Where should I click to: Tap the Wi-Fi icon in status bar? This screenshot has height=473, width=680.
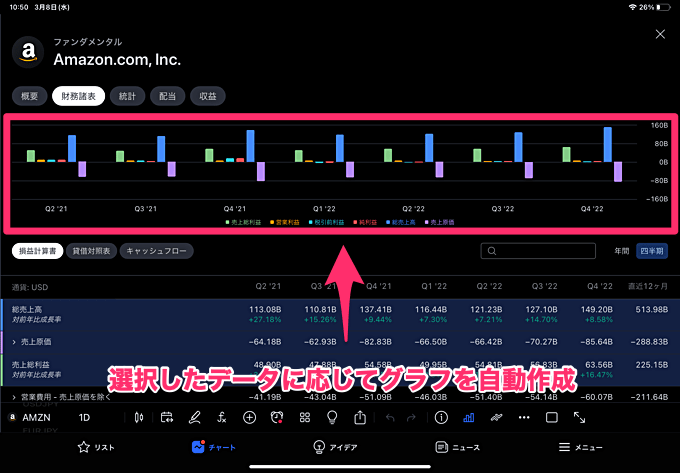pyautogui.click(x=632, y=7)
